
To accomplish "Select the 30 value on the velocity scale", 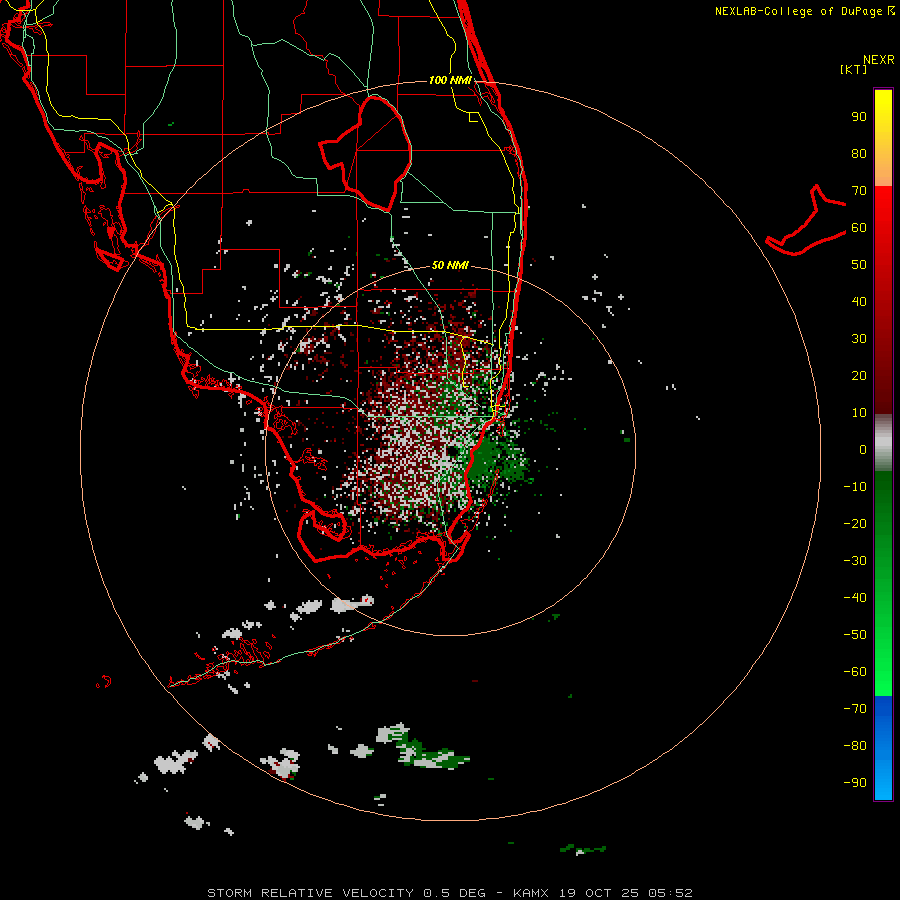I will (859, 339).
